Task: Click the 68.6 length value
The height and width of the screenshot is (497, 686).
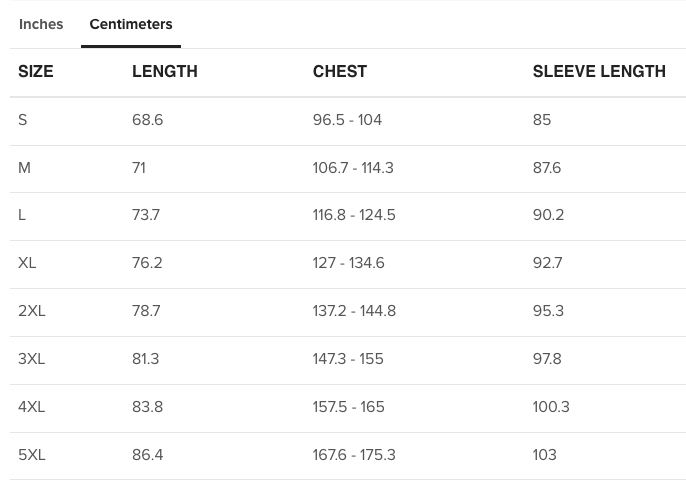Action: tap(147, 120)
